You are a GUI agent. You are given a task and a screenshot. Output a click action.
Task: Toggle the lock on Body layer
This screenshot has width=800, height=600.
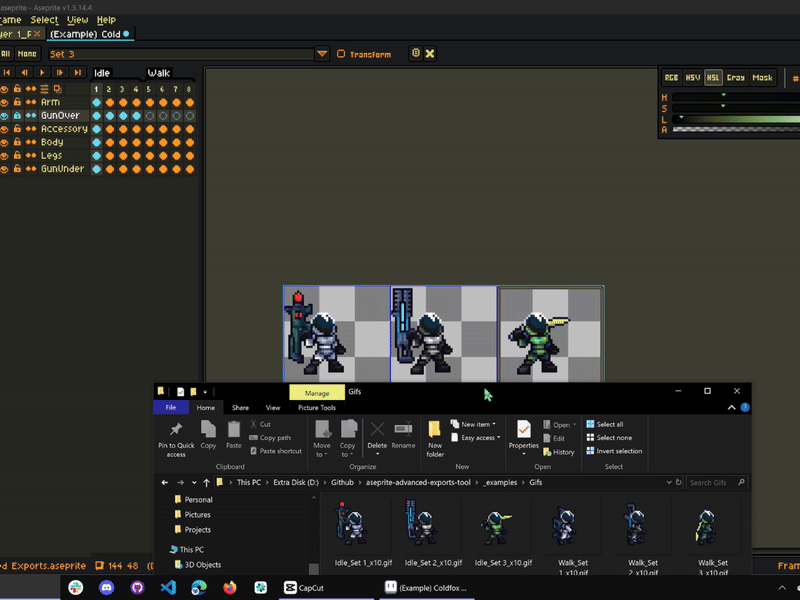coord(17,142)
